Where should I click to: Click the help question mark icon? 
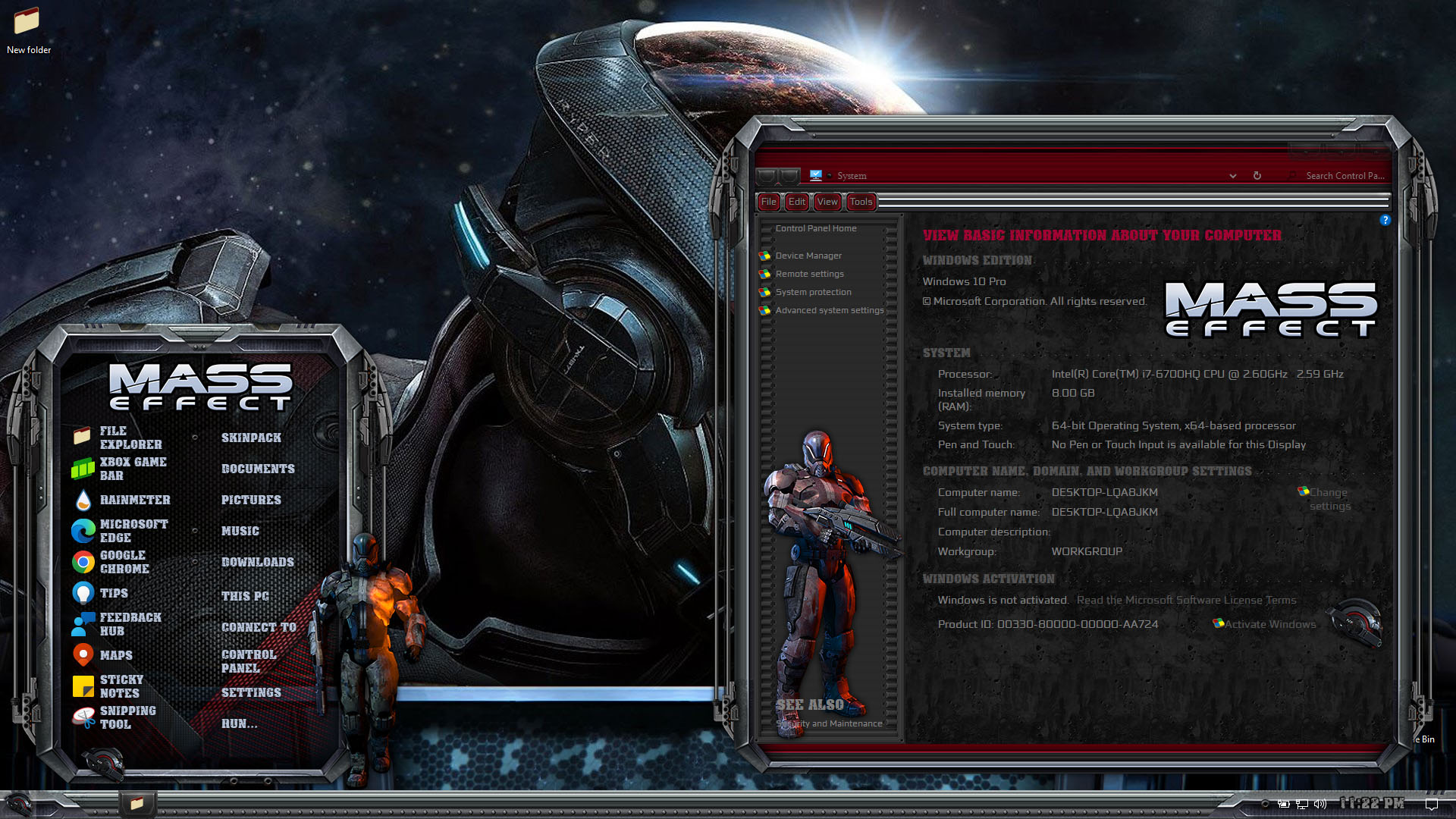[1385, 220]
